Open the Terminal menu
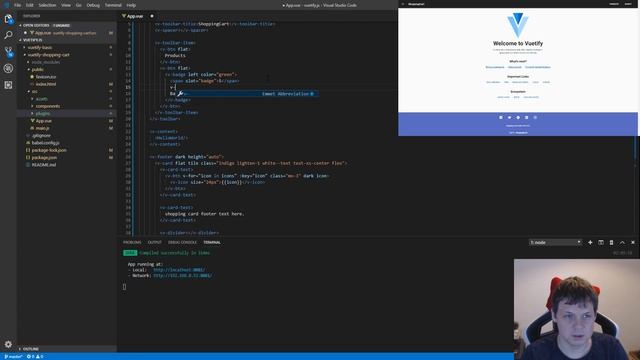This screenshot has width=640, height=360. point(113,5)
